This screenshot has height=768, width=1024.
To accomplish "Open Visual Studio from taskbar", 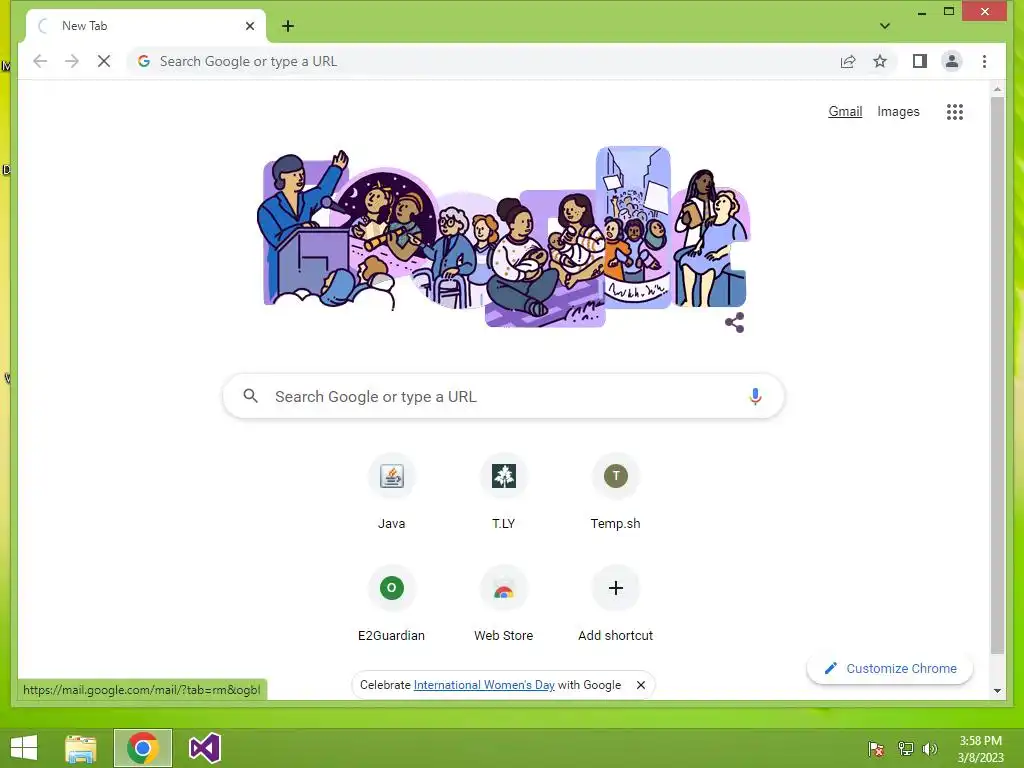I will [x=204, y=748].
